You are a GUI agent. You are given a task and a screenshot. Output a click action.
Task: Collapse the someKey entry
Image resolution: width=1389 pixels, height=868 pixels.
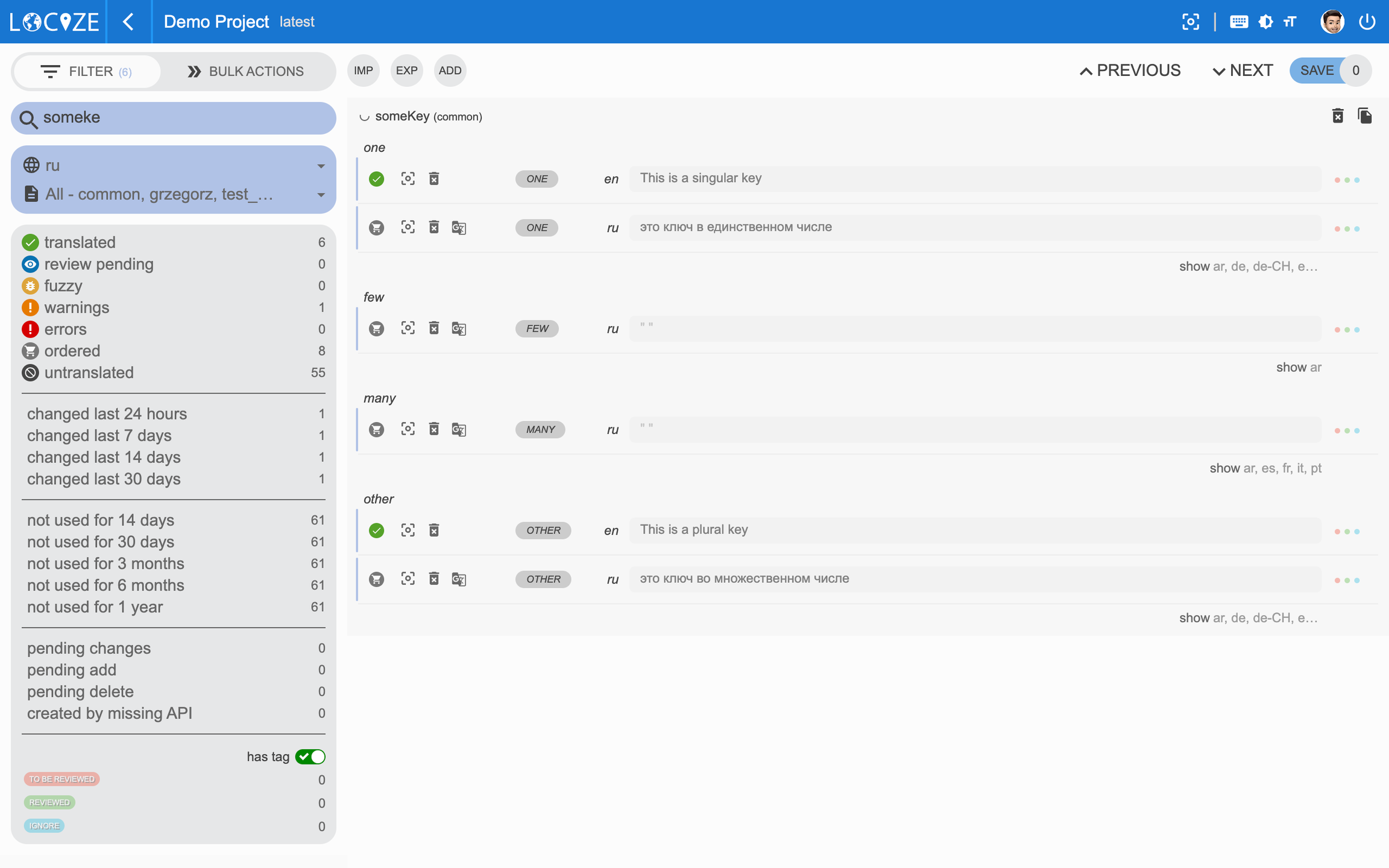click(x=364, y=117)
